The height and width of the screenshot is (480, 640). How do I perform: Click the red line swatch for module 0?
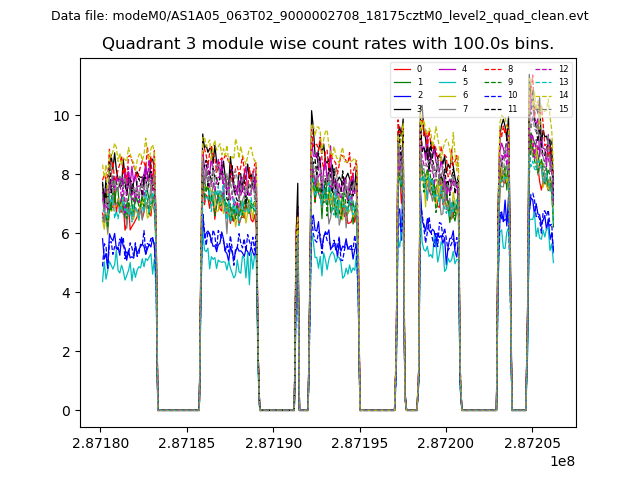(x=401, y=69)
